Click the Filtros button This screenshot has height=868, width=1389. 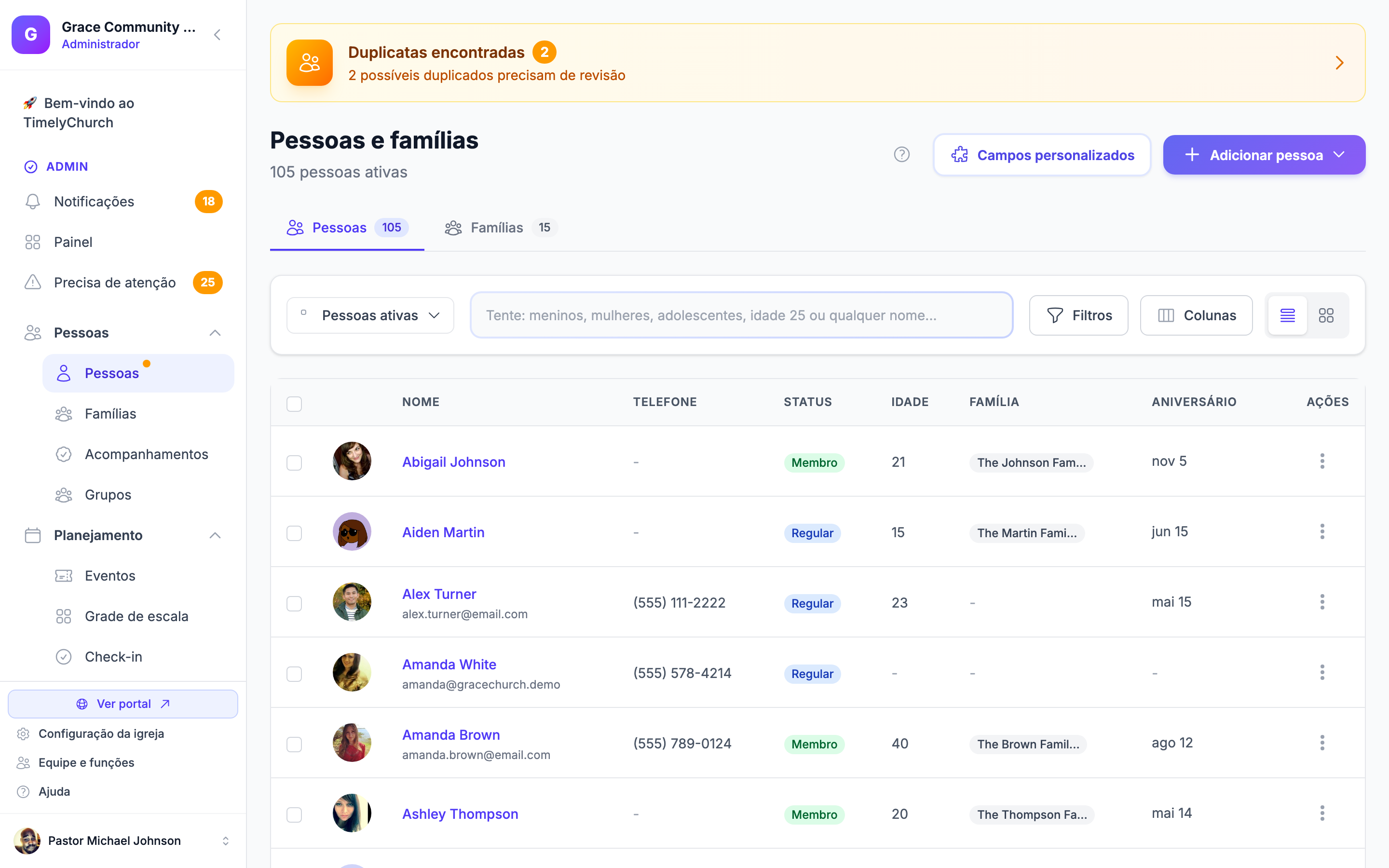point(1078,315)
